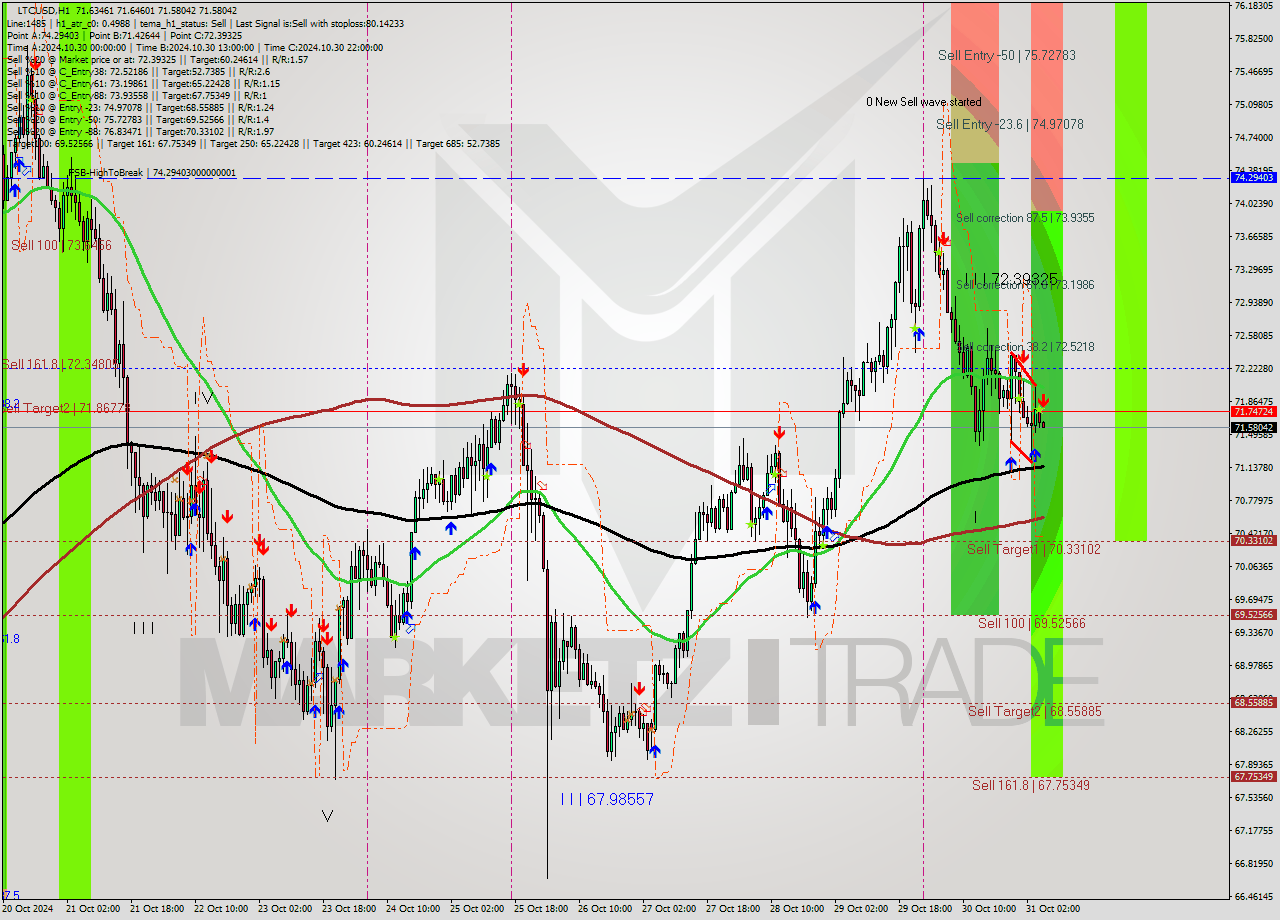Click the '20 Oct 2024' date label
Screen dimensions: 1280x920
[29, 909]
